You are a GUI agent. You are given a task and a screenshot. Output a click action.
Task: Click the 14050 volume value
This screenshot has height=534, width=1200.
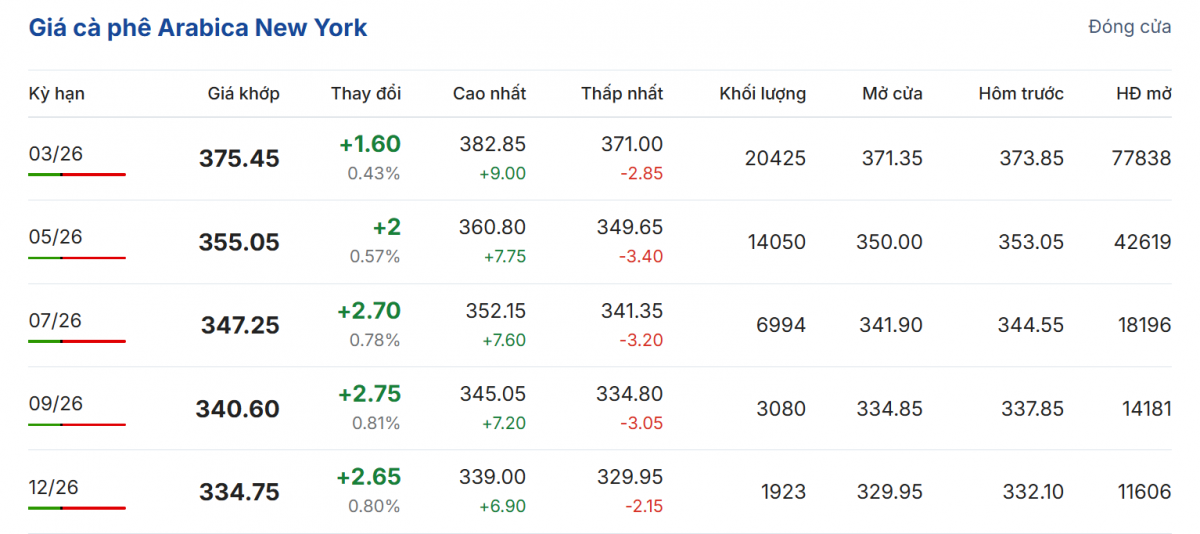coord(776,242)
